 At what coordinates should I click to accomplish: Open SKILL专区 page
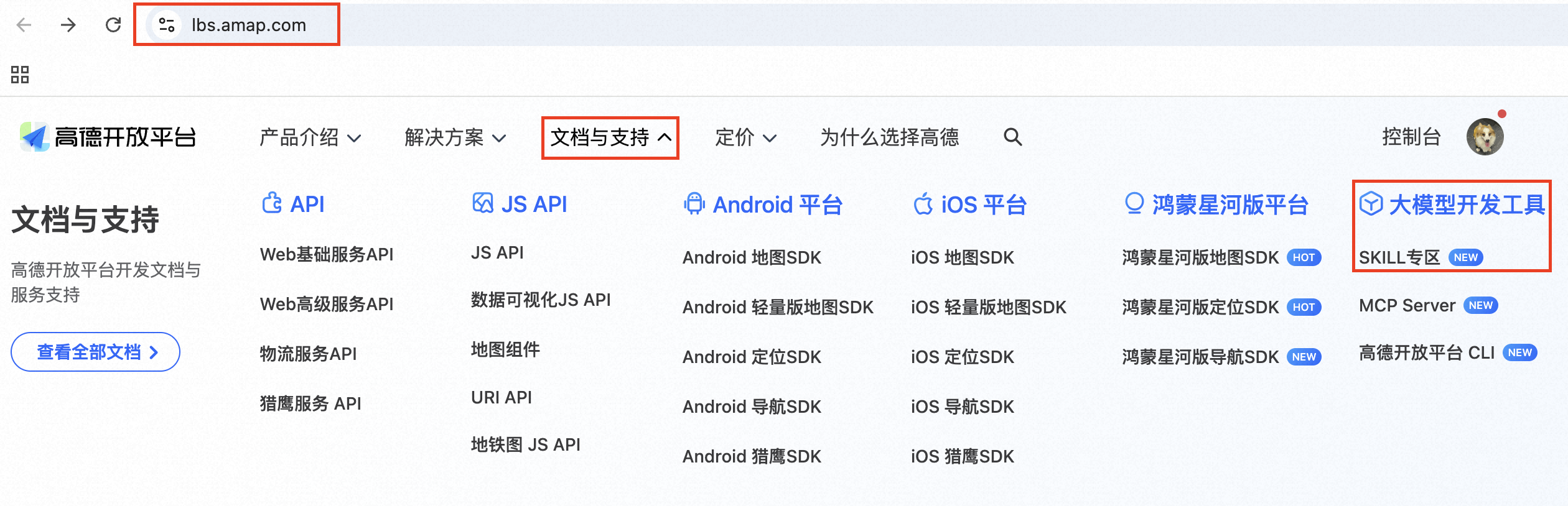click(x=1399, y=257)
